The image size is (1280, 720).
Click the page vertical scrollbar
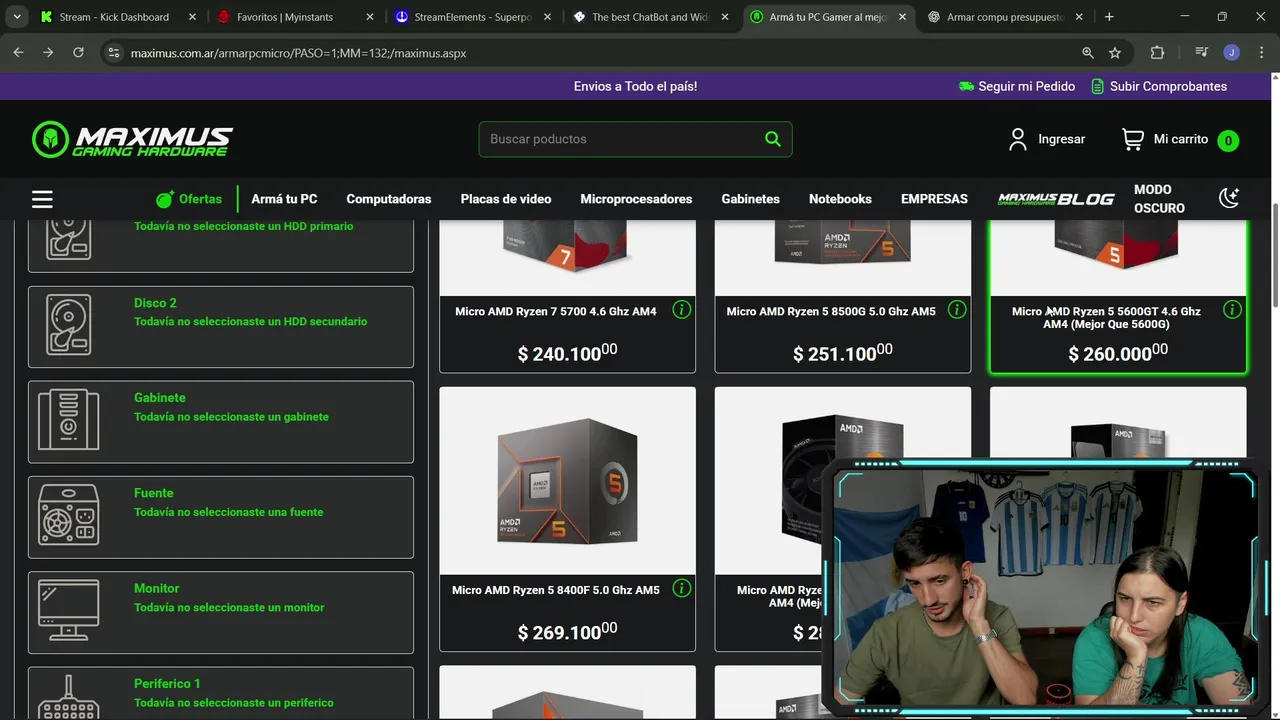[x=1274, y=255]
